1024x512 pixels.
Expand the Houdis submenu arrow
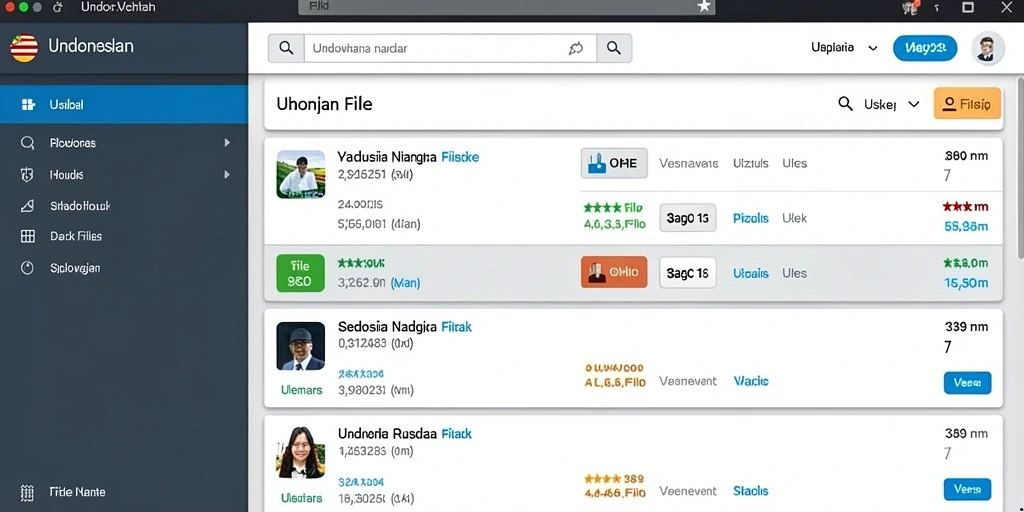[227, 174]
